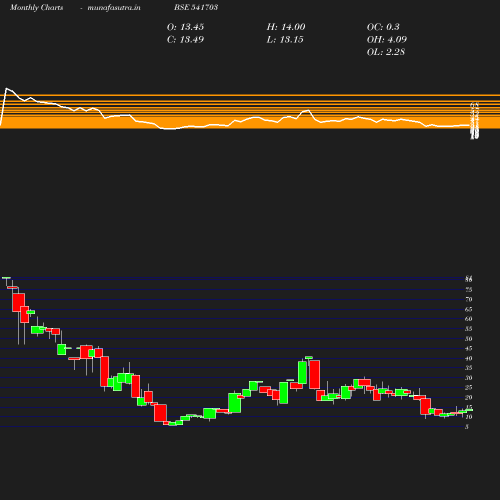Click the 55 price axis label
Image resolution: width=500 pixels, height=500 pixels.
coord(469,329)
